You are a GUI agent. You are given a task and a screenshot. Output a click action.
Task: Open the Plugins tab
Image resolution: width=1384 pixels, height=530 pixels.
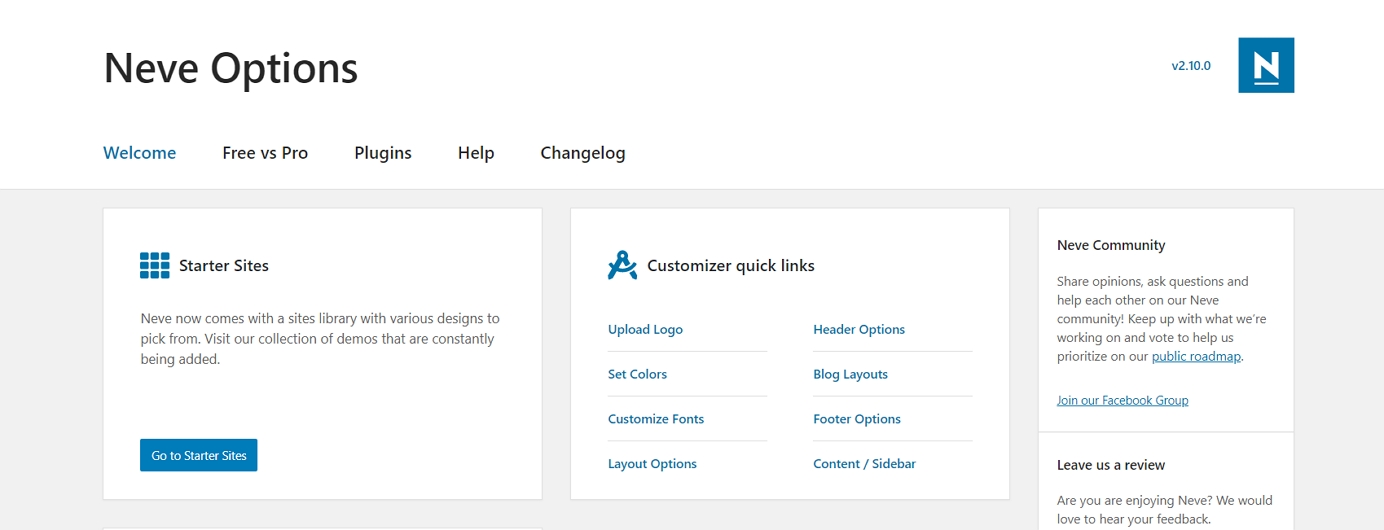click(383, 153)
